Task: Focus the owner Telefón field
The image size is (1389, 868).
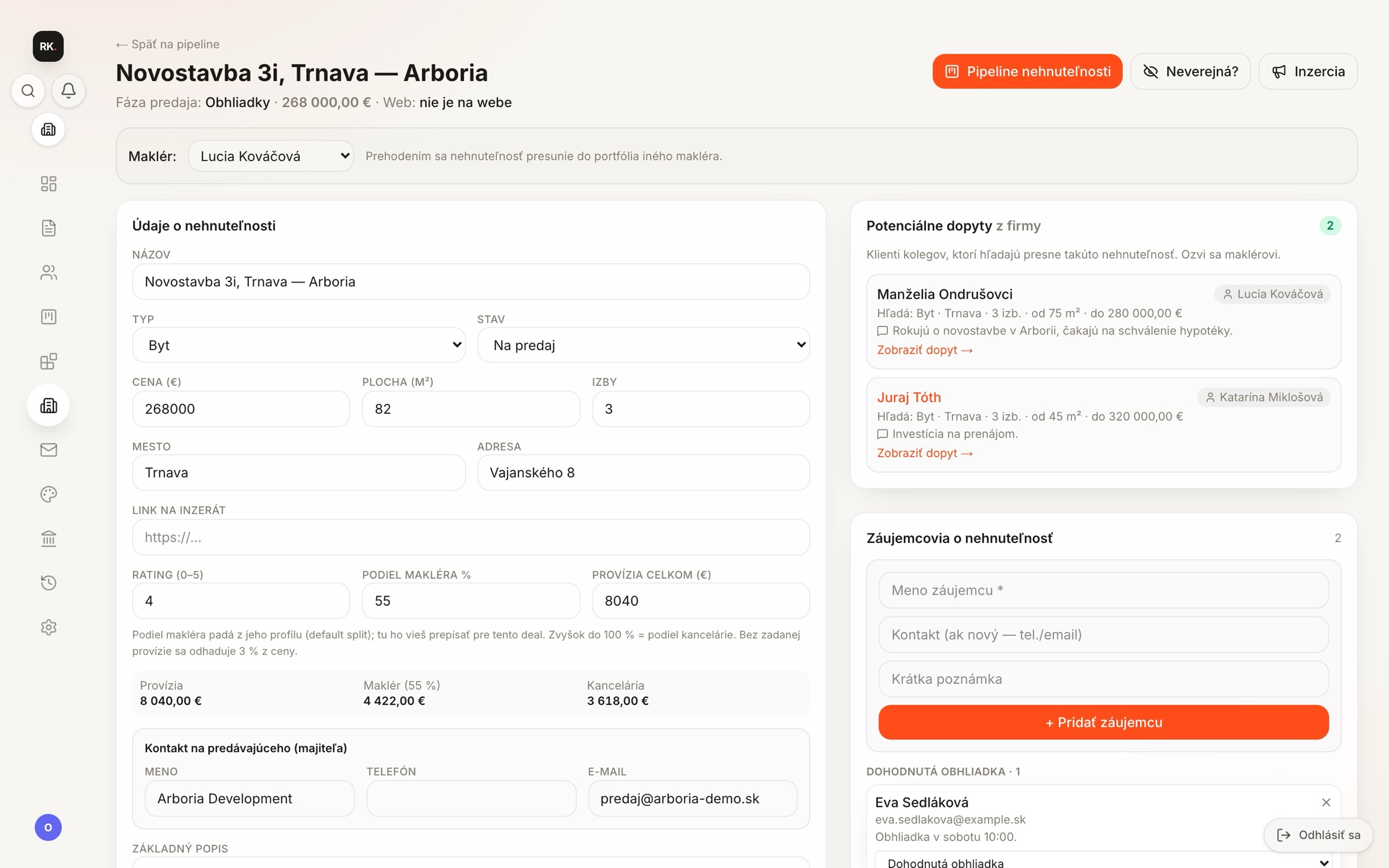Action: (471, 799)
